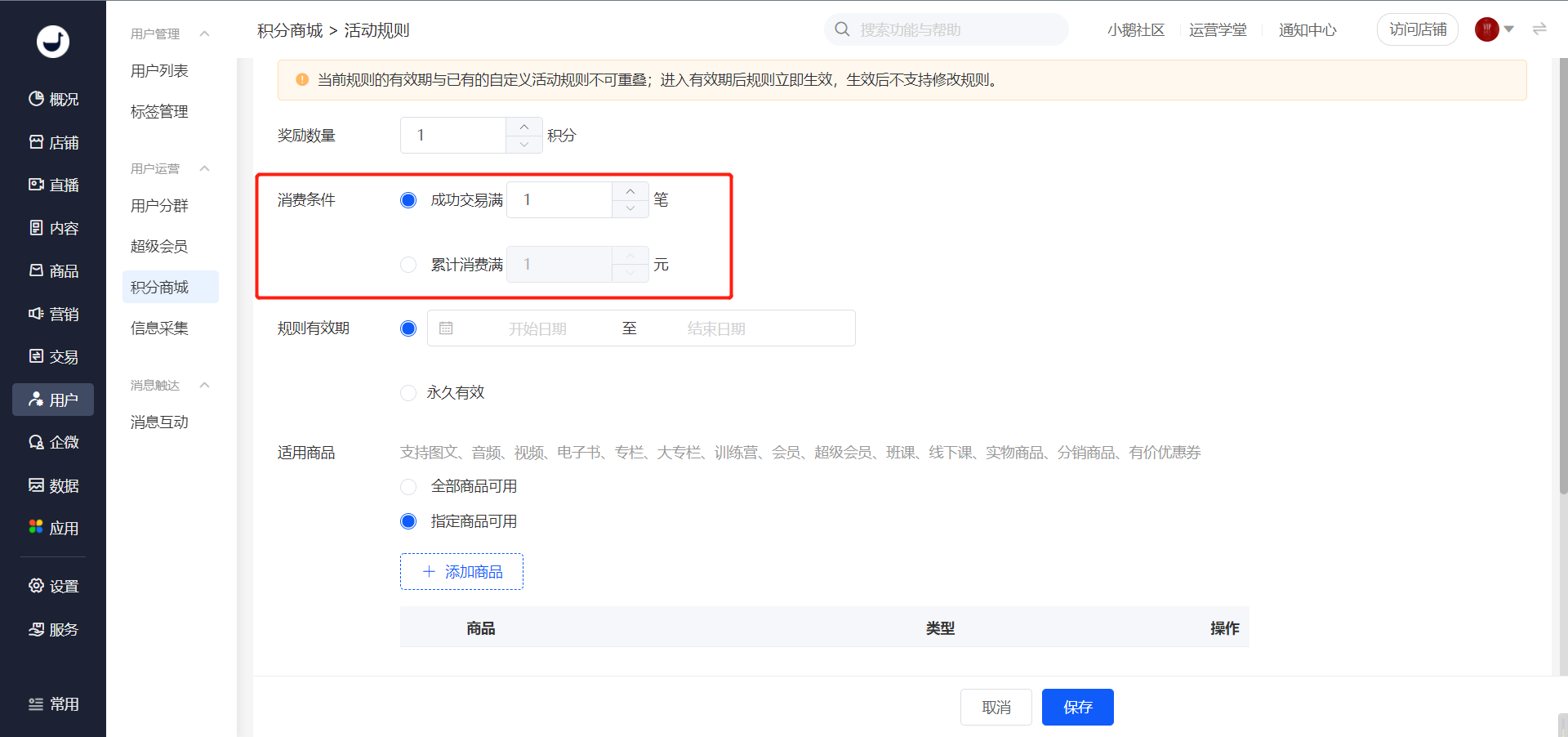1568x737 pixels.
Task: Open 用户列表 in the submenu
Action: pyautogui.click(x=159, y=71)
